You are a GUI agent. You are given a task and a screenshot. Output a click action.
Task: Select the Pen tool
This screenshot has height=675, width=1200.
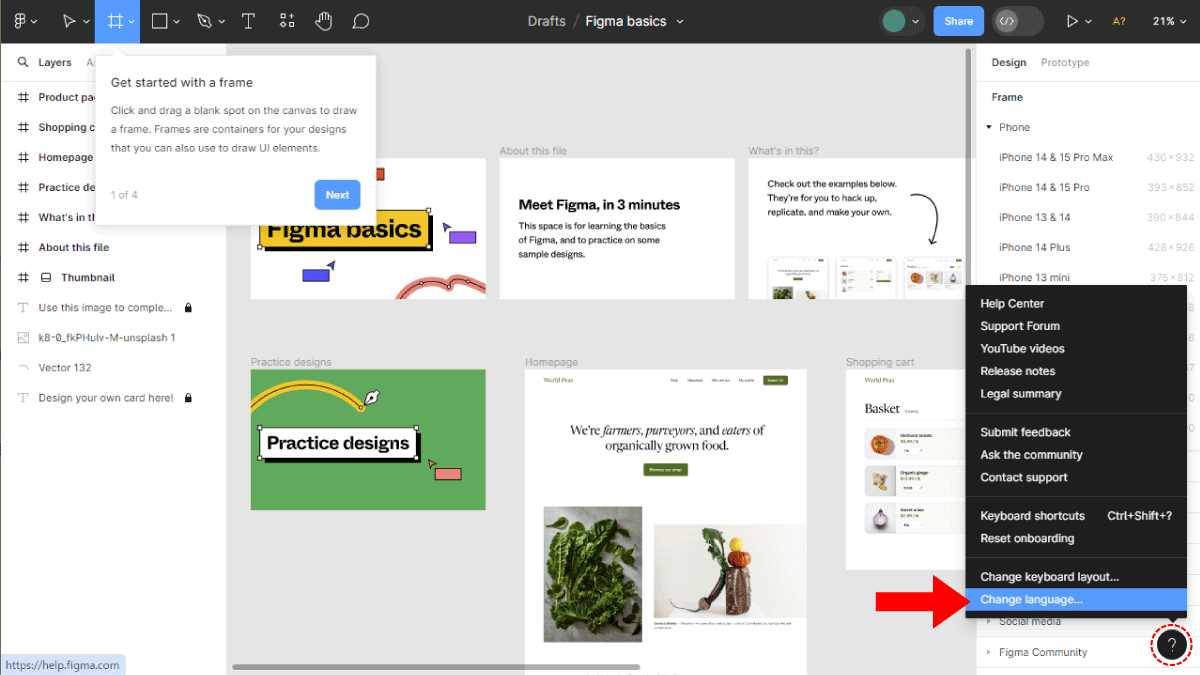[204, 21]
